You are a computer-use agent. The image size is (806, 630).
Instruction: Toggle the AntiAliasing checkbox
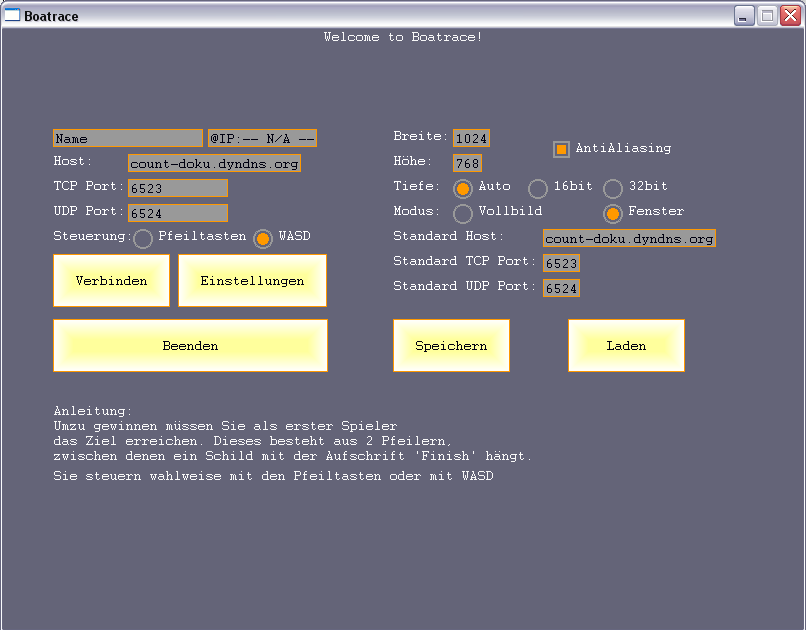coord(562,149)
